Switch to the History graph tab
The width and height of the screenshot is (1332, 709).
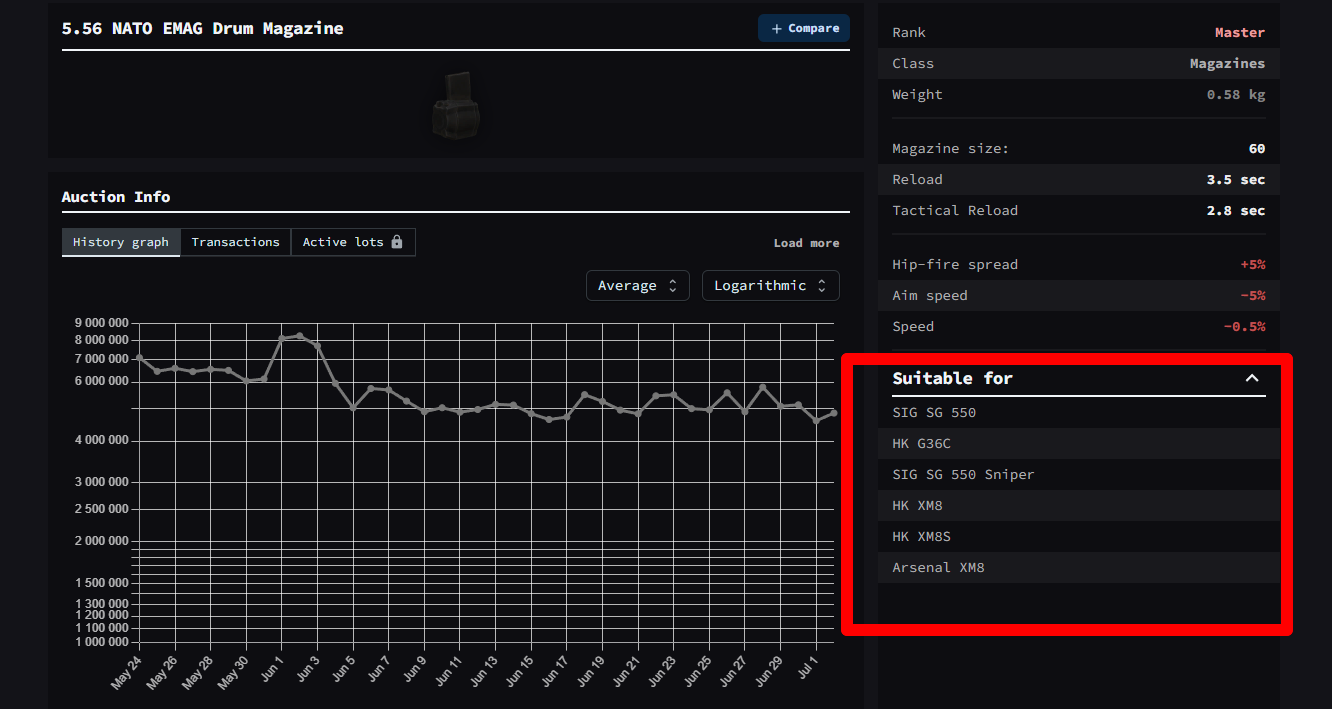tap(121, 242)
